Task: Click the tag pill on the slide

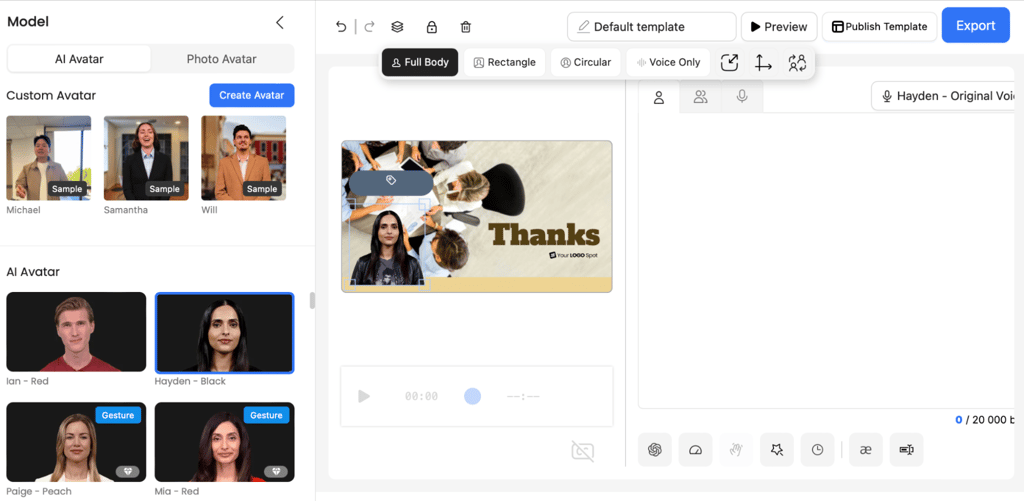Action: (x=391, y=181)
